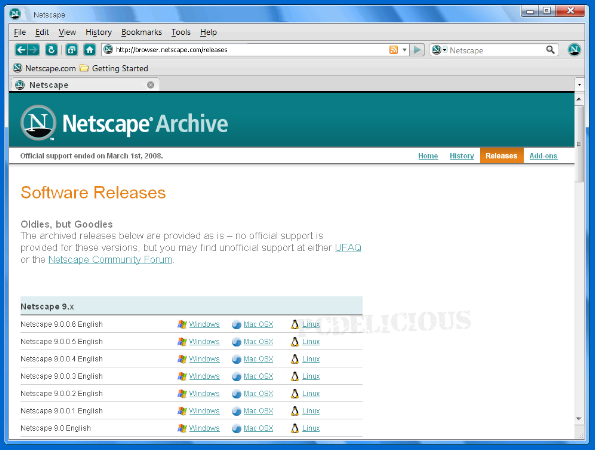Go to the Home page link
This screenshot has height=450, width=595.
coord(428,156)
